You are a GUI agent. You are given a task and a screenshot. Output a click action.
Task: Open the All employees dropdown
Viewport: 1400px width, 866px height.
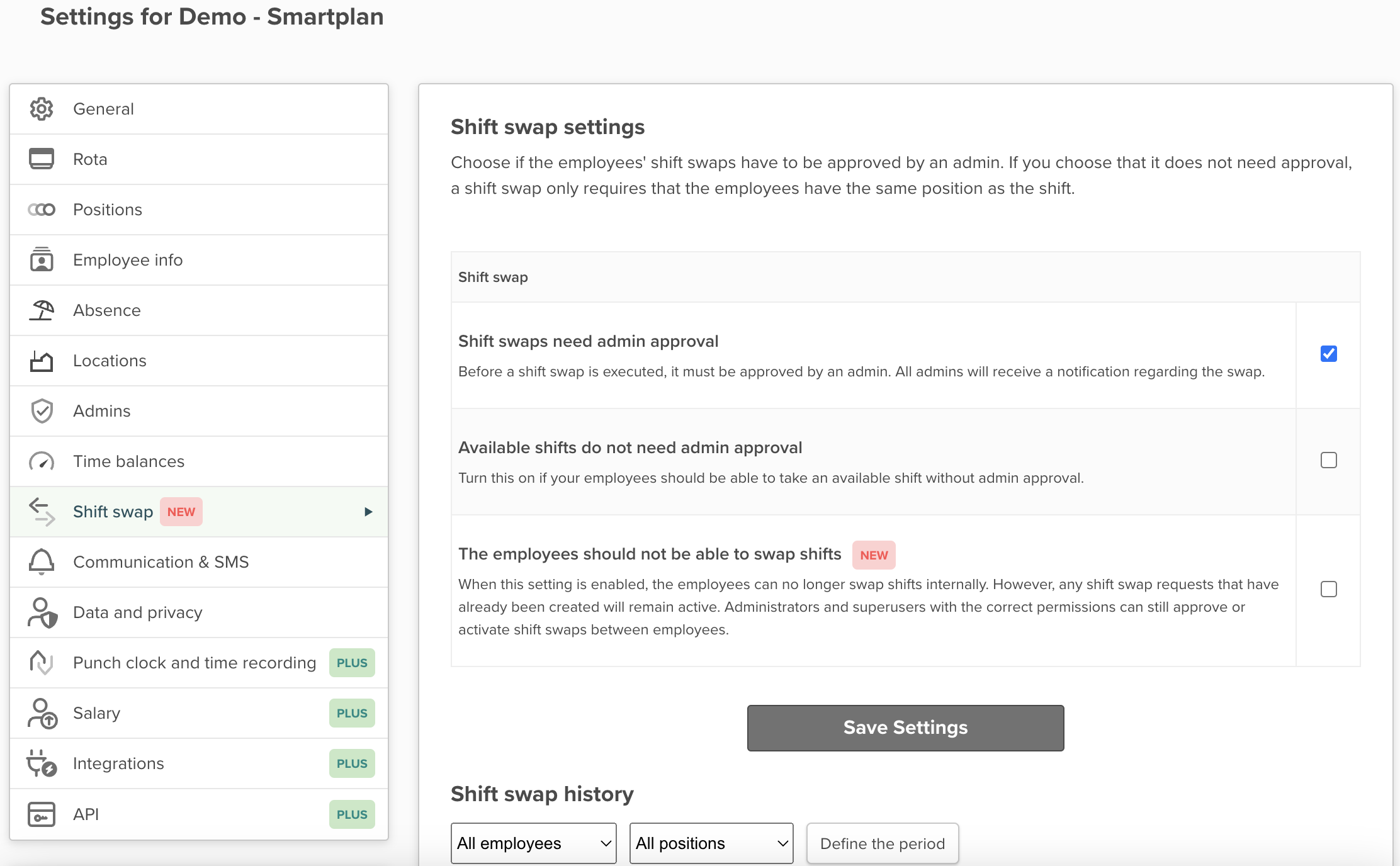533,843
